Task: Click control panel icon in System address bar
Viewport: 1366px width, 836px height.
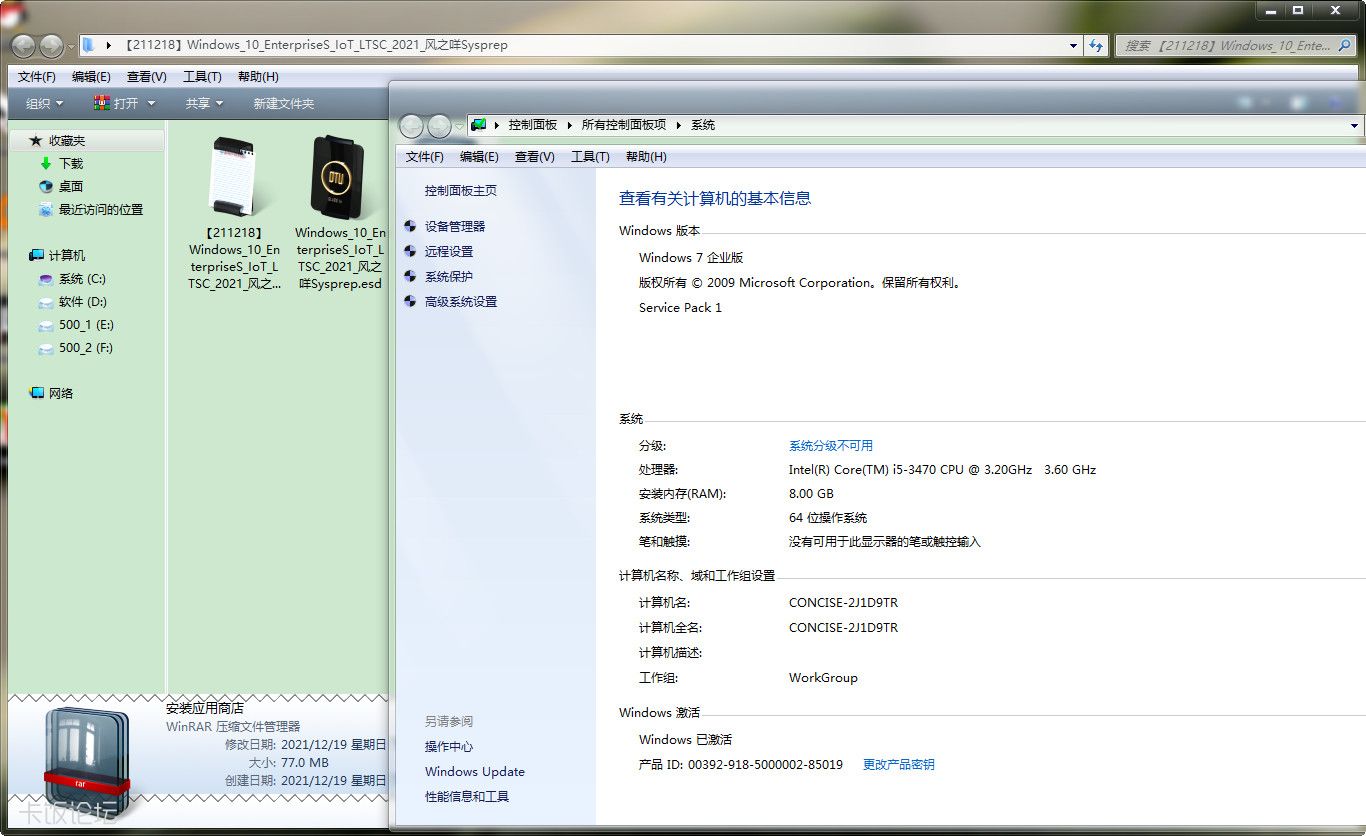Action: 478,125
